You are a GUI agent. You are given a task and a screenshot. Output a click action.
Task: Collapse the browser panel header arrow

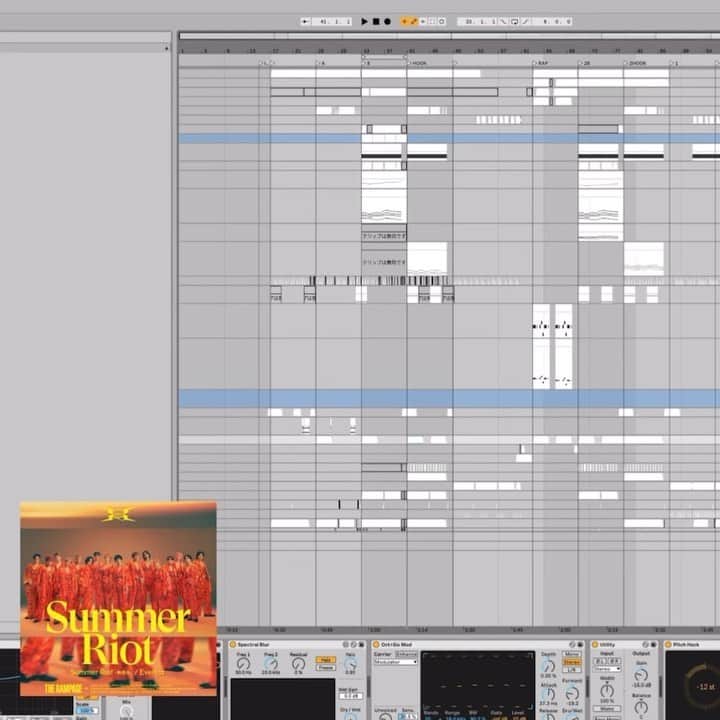click(x=166, y=48)
